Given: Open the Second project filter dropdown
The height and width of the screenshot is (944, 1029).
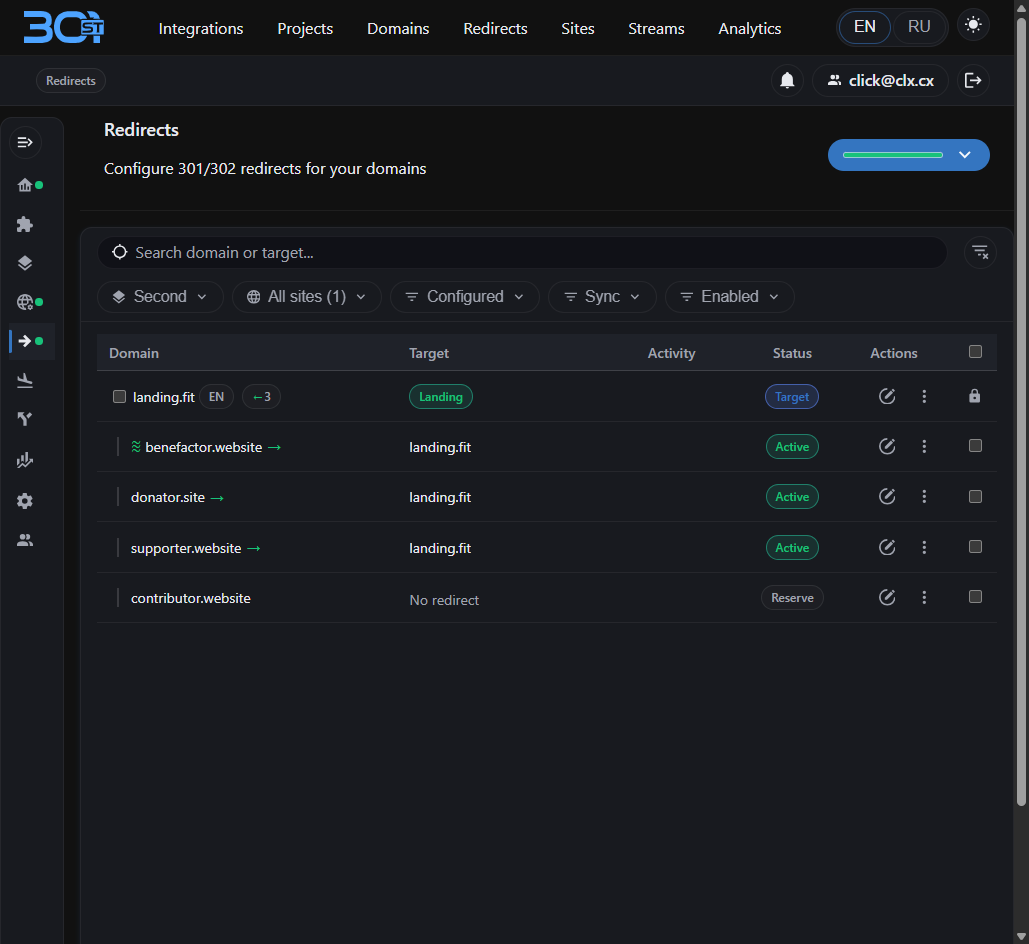Looking at the screenshot, I should 160,297.
